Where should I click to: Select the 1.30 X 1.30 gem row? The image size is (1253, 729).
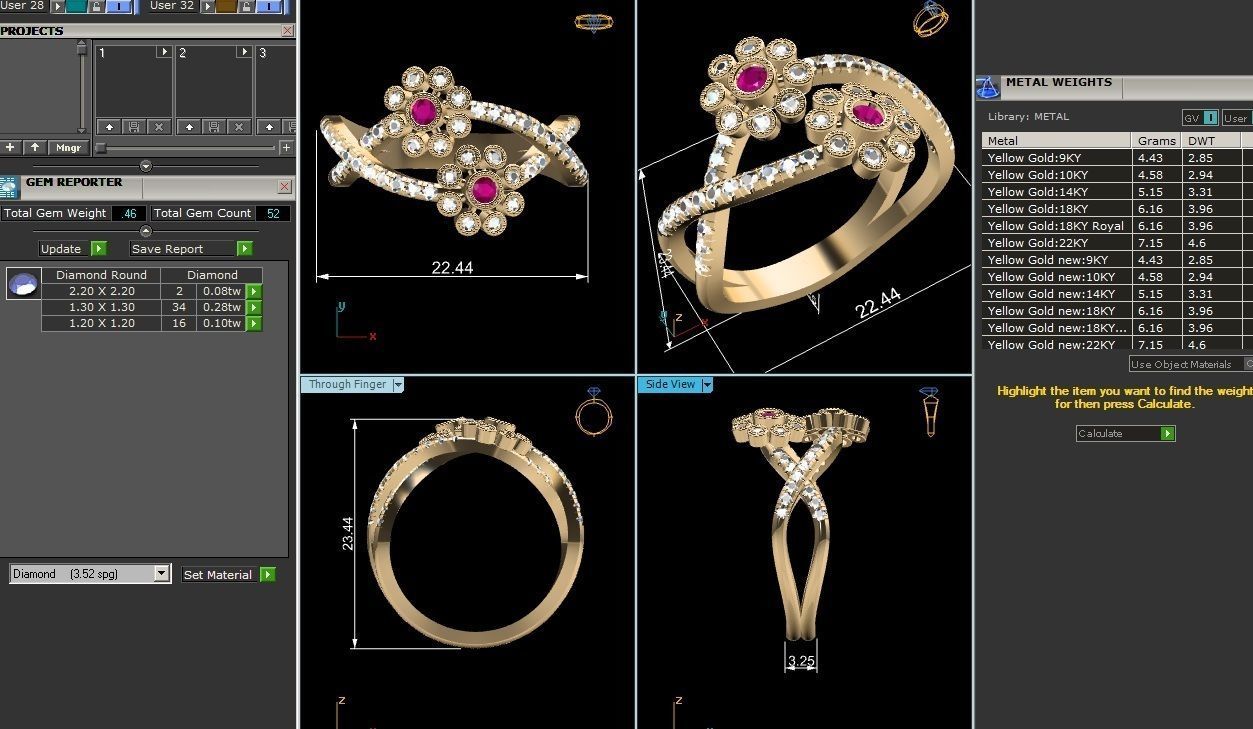pos(151,307)
